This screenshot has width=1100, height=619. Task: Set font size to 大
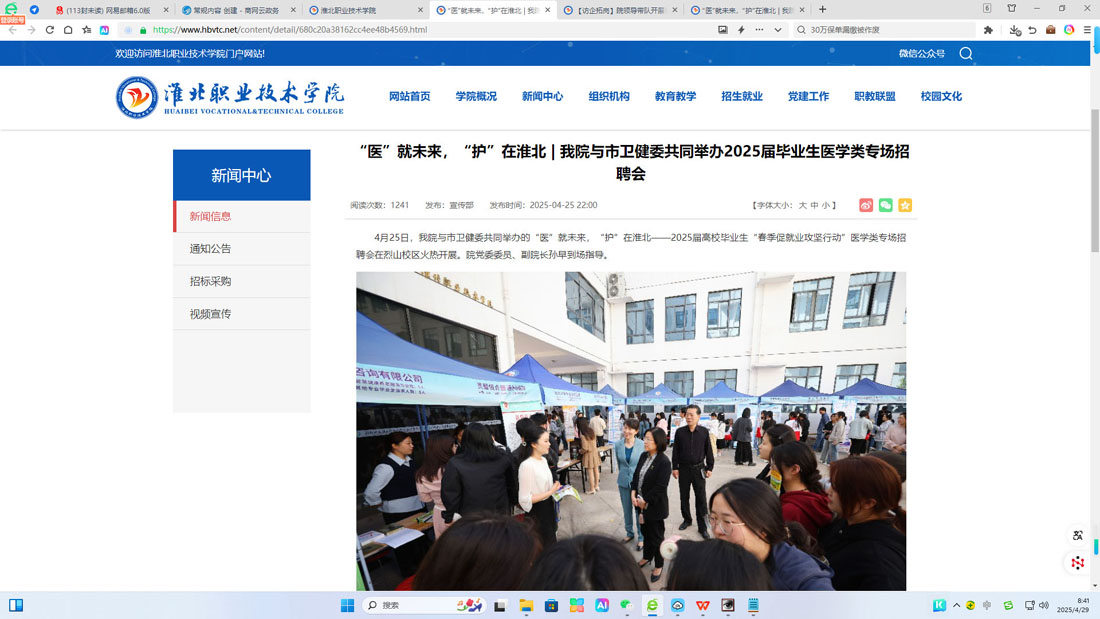[803, 206]
